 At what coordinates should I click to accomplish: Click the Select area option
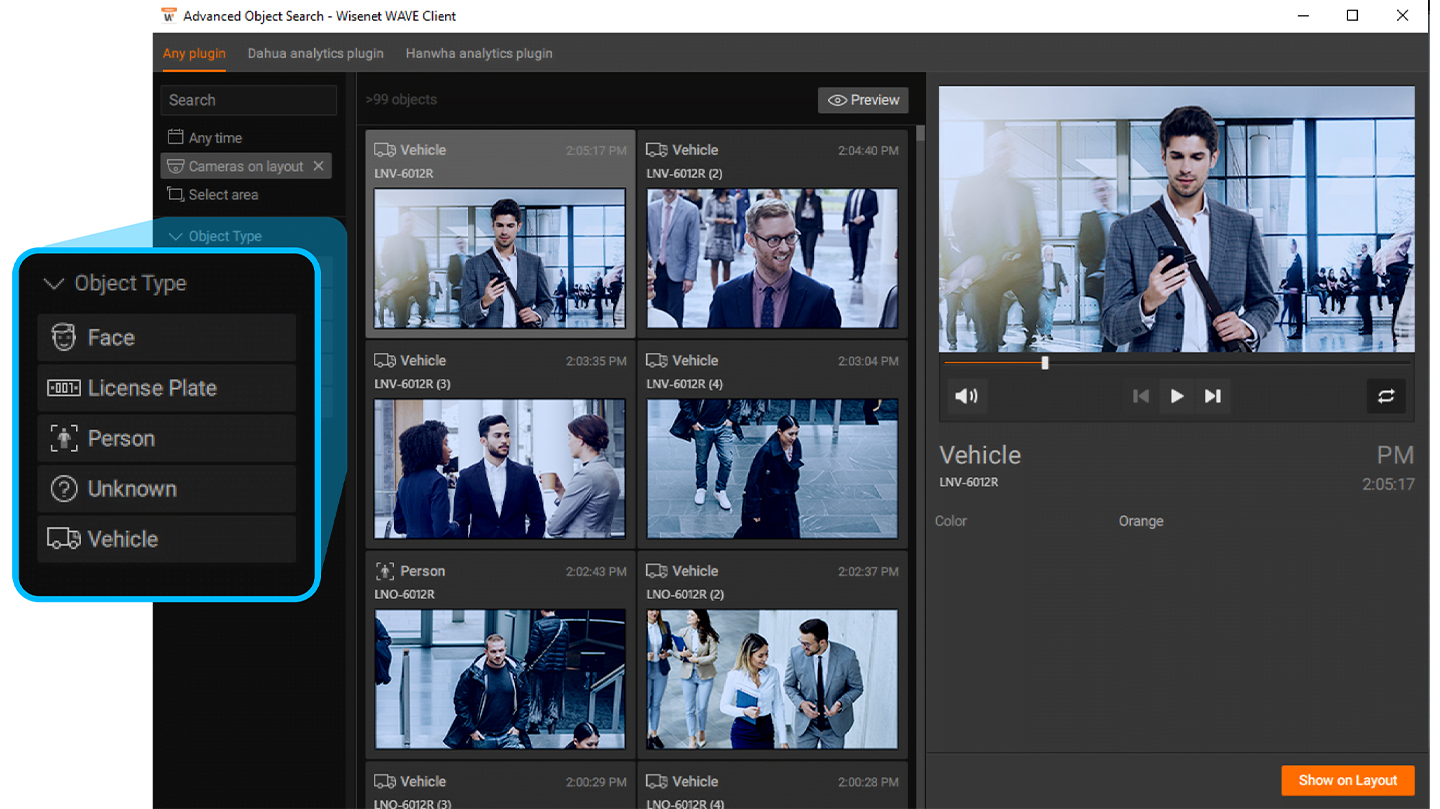click(222, 195)
